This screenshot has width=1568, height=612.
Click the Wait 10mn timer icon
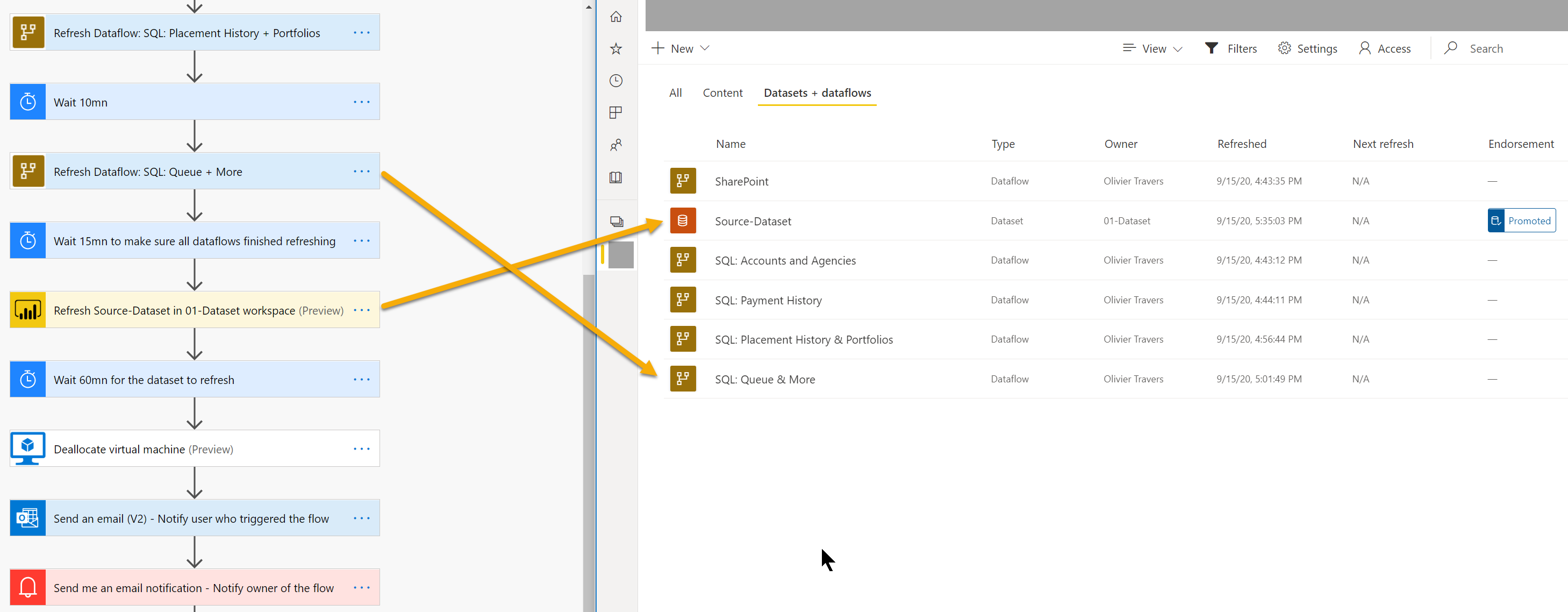pos(28,102)
